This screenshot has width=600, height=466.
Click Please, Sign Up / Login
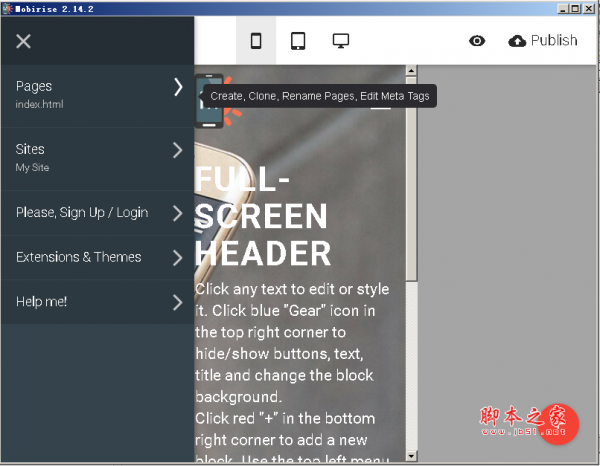pyautogui.click(x=82, y=212)
